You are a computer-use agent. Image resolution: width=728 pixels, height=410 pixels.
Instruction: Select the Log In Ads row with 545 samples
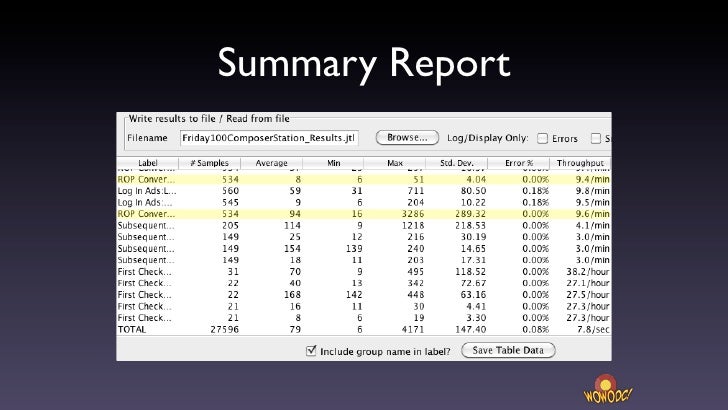tap(364, 202)
